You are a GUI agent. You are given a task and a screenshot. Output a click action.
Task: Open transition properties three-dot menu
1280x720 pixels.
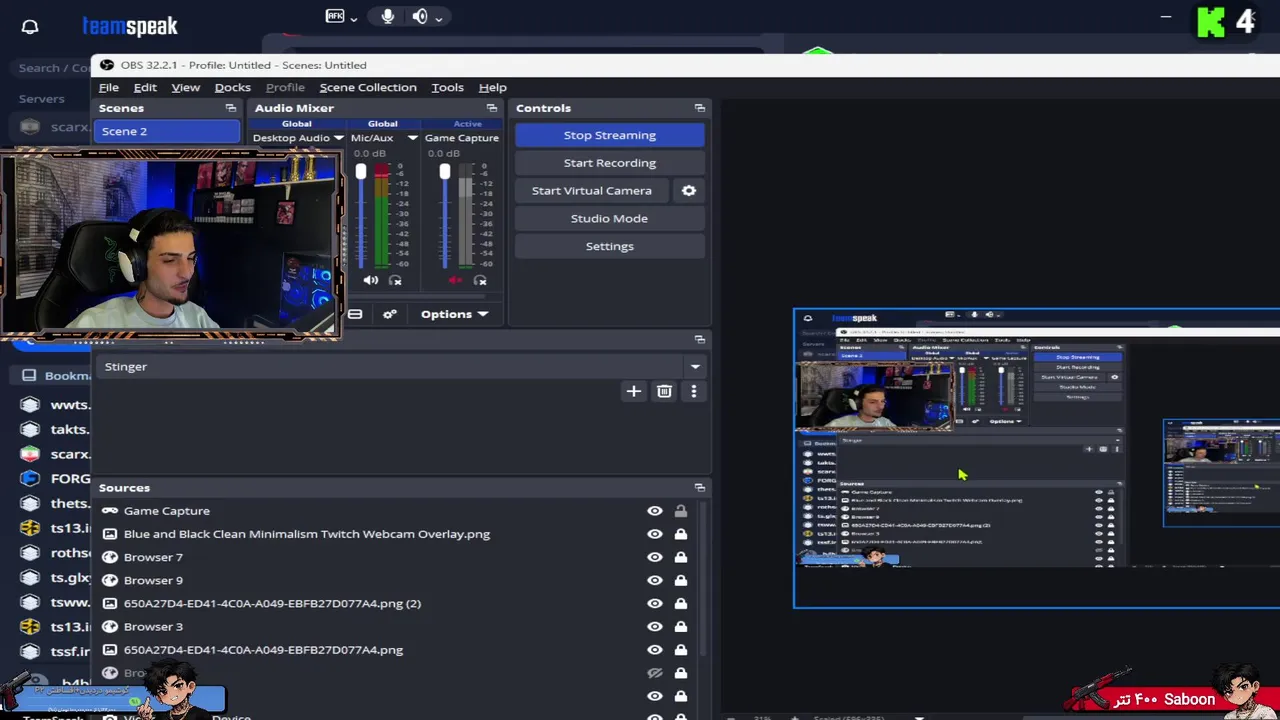(x=693, y=391)
